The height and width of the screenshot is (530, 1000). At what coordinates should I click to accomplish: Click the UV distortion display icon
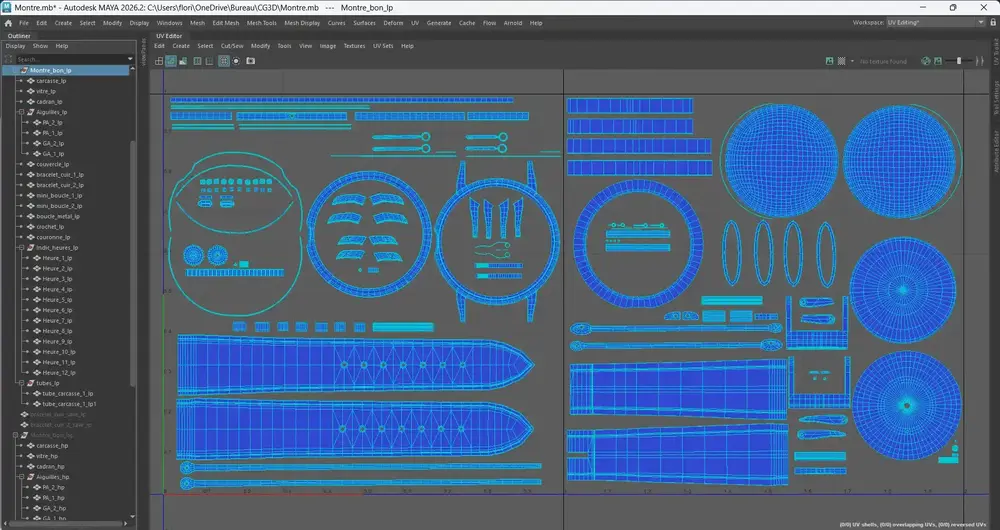183,61
